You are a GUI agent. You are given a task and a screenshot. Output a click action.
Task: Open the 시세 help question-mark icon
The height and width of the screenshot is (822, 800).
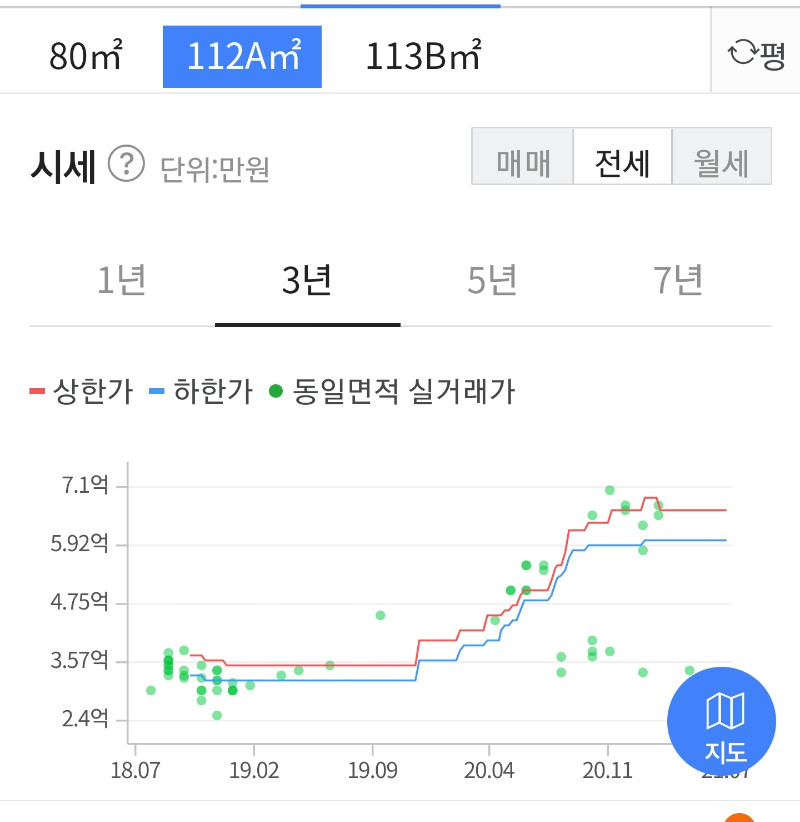point(126,164)
